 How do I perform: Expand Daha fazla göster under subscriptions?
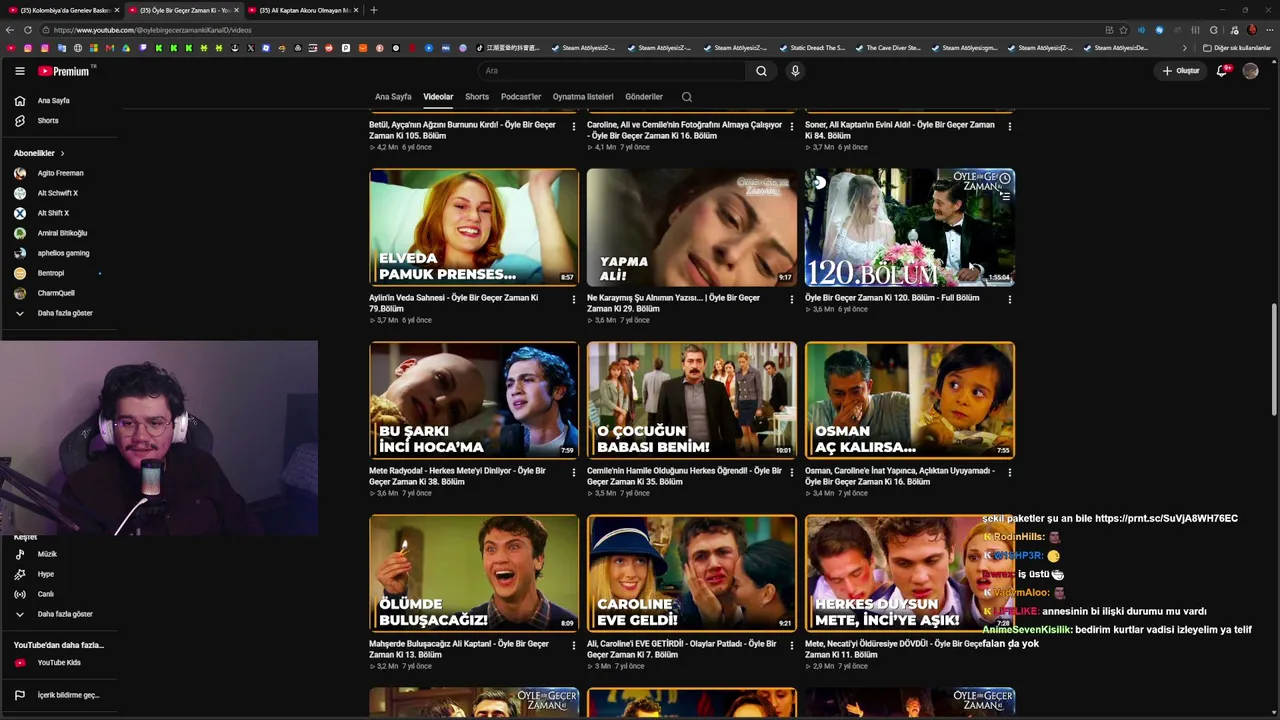coord(65,313)
